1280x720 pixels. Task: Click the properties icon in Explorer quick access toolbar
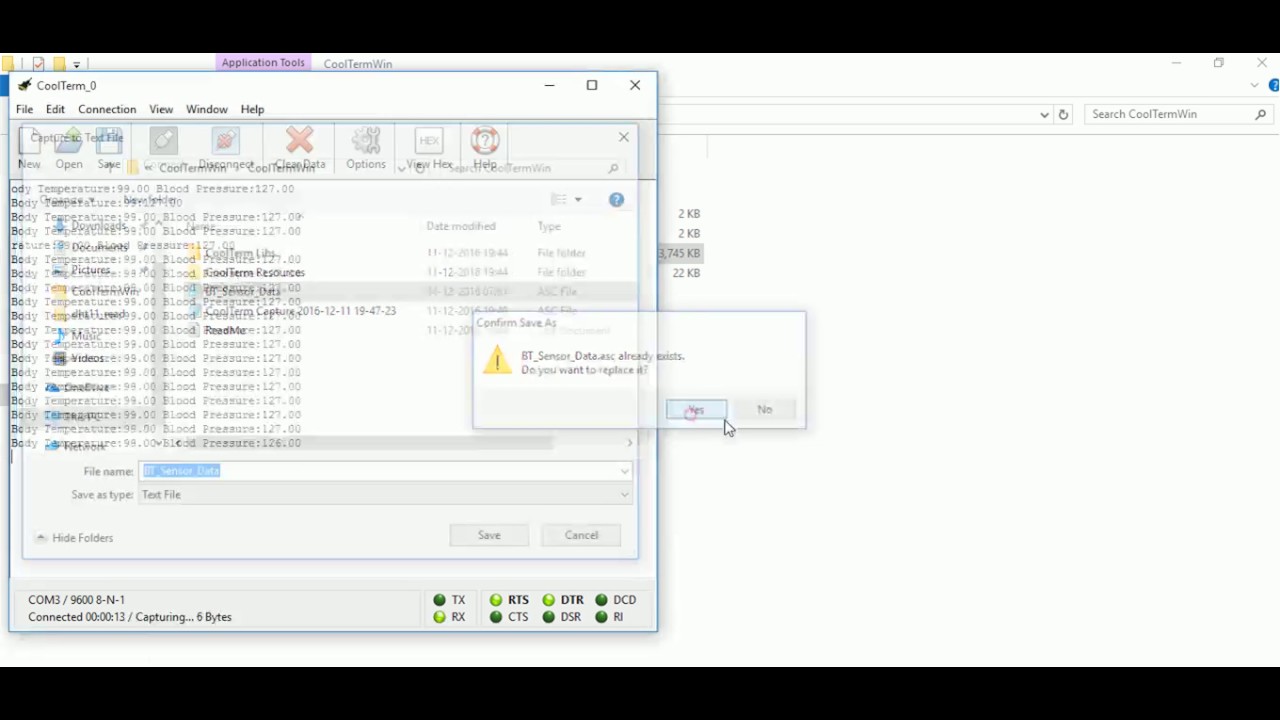coord(38,64)
